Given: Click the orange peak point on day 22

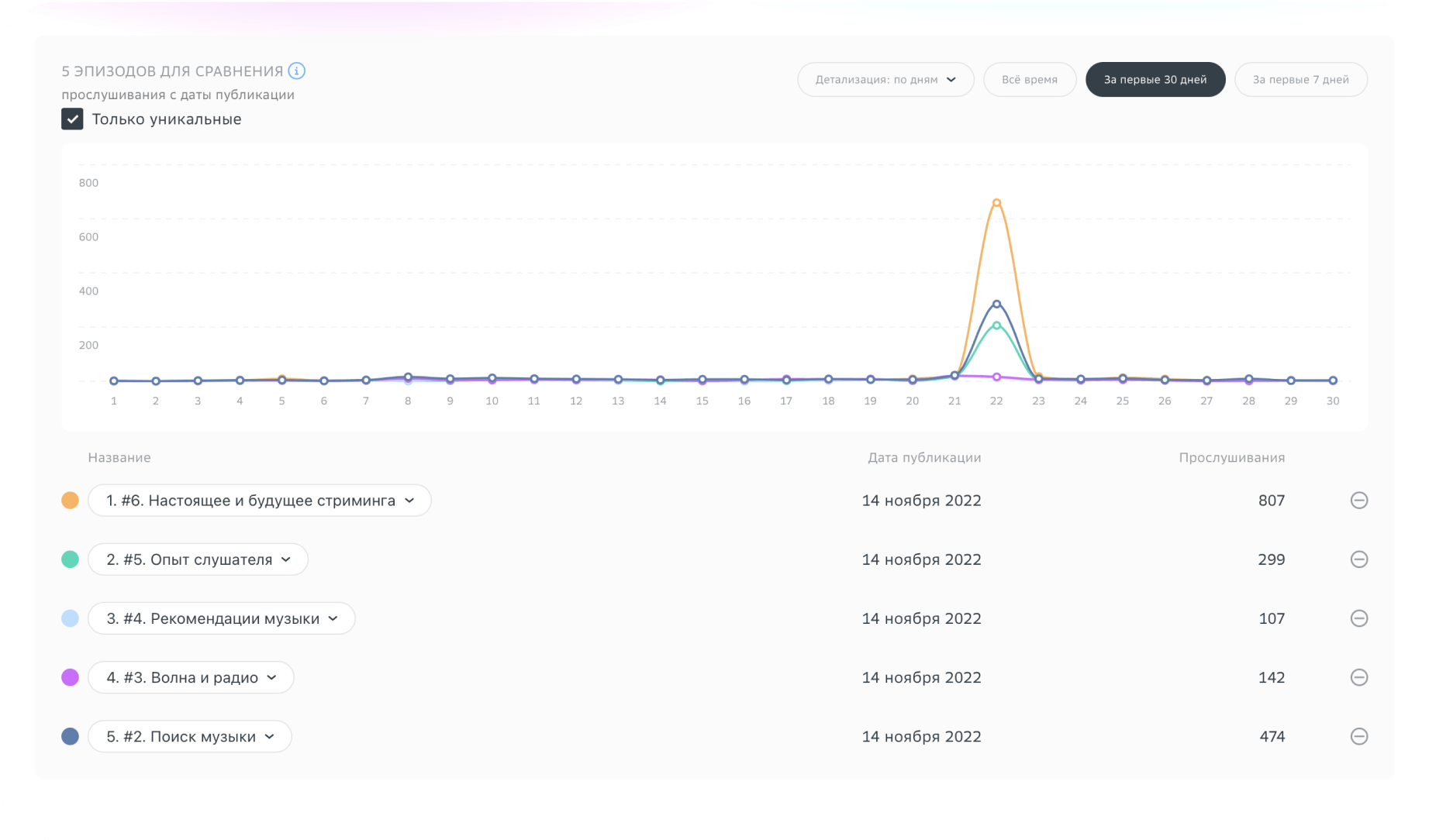Looking at the screenshot, I should click(996, 203).
